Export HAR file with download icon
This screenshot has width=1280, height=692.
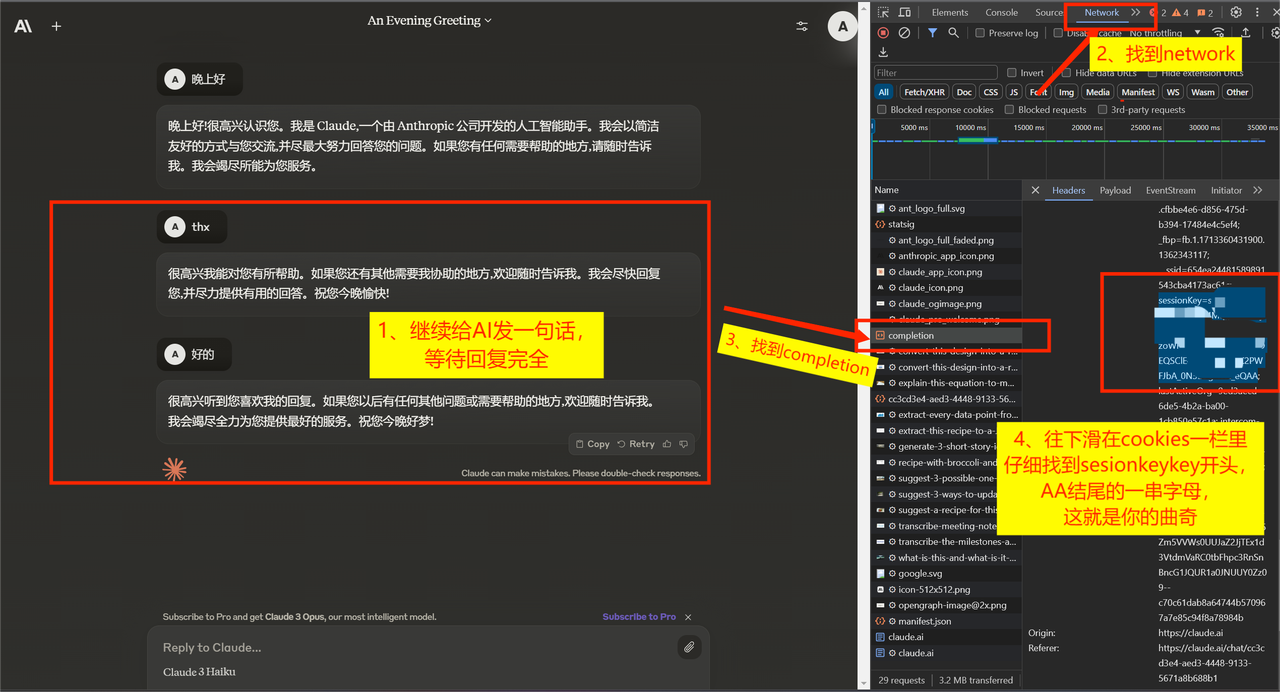coord(883,52)
